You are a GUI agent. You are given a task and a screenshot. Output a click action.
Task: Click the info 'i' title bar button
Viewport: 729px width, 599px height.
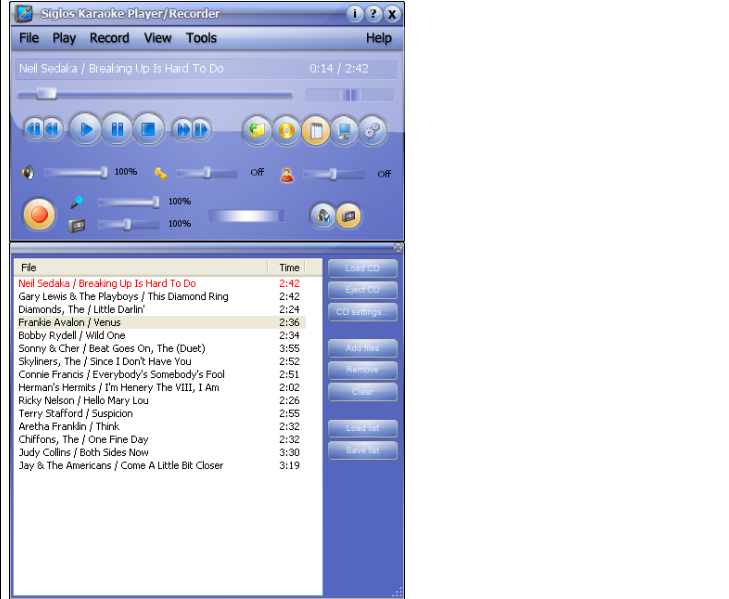coord(355,14)
